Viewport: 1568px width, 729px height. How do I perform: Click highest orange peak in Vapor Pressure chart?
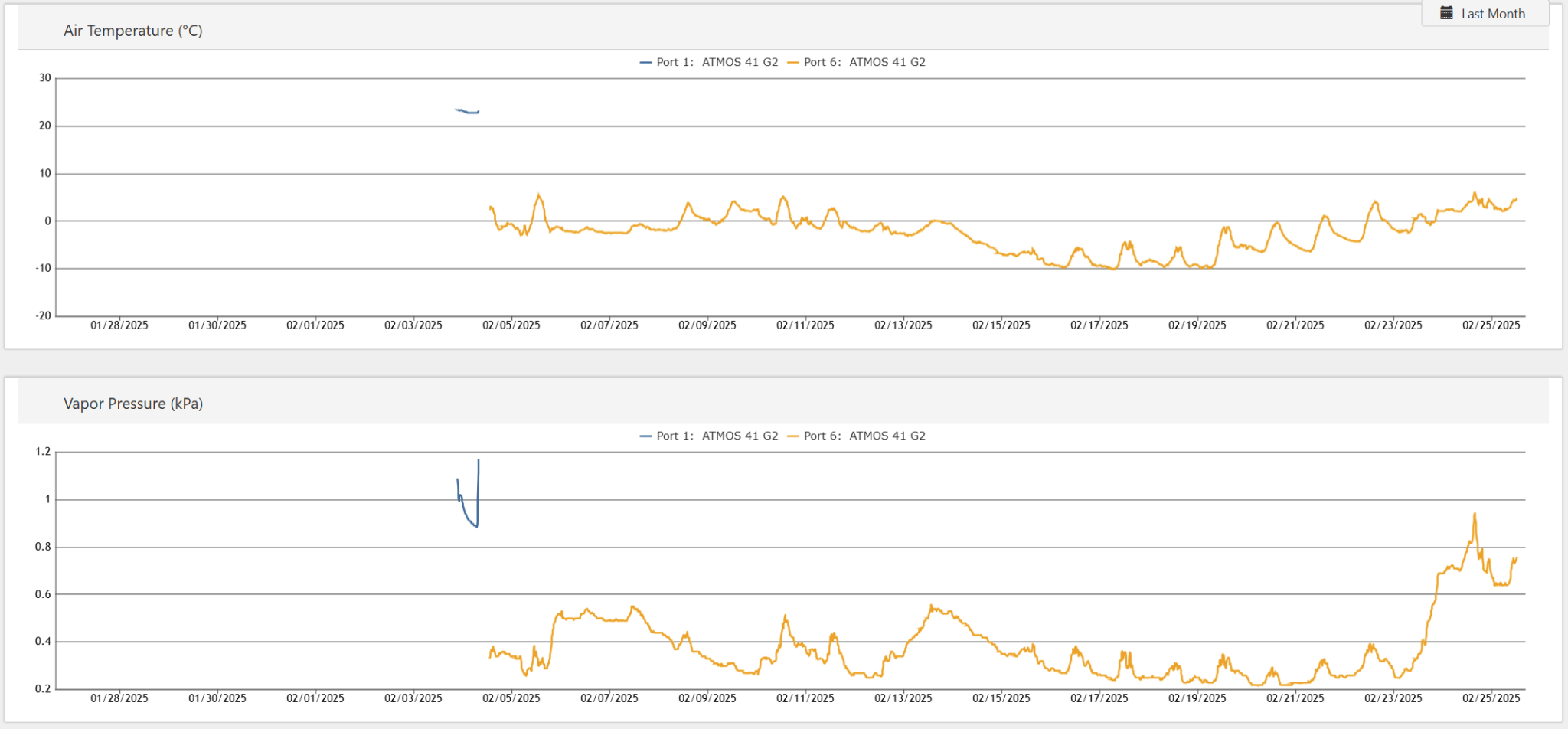[1475, 515]
